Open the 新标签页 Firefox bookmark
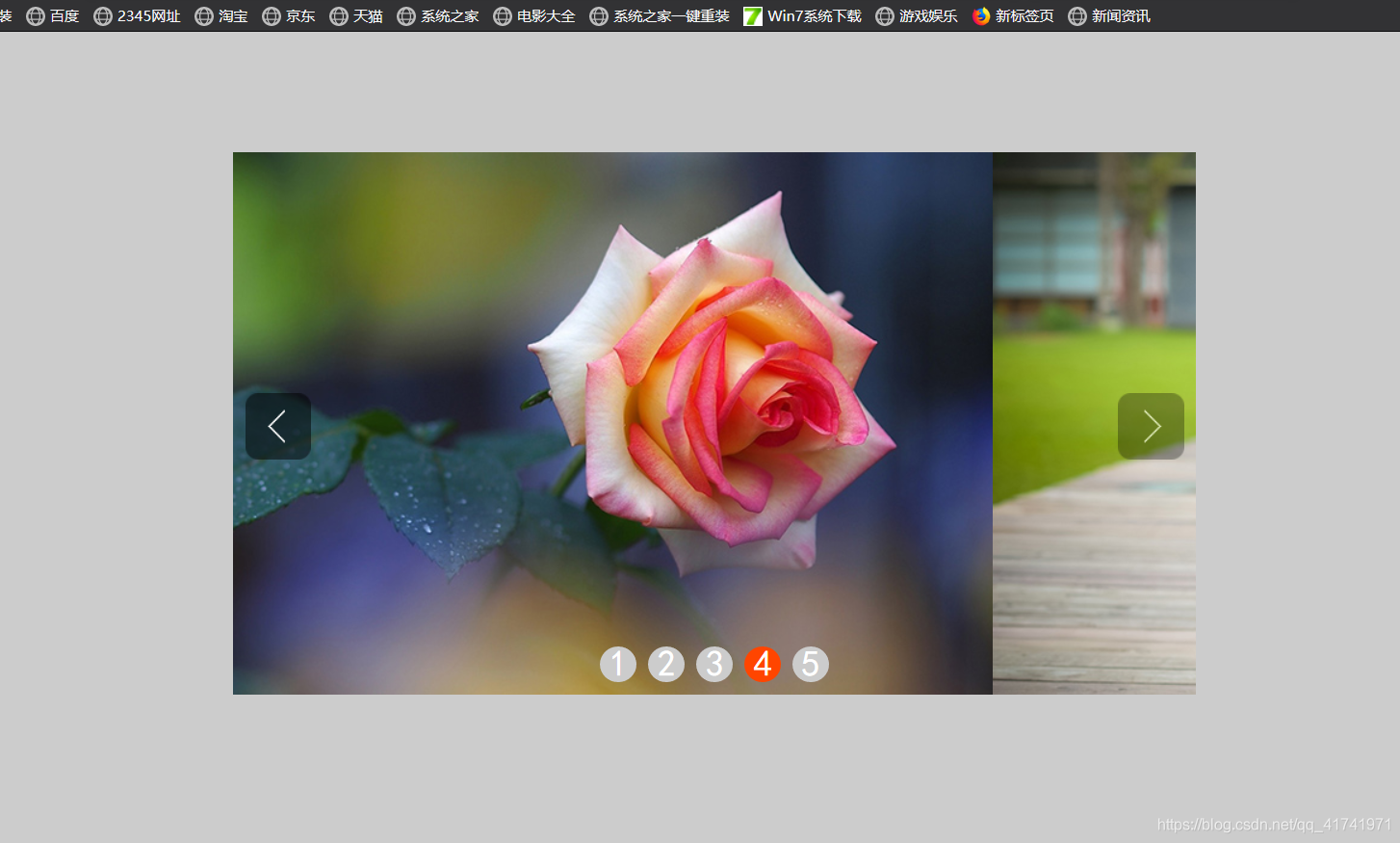 pos(1013,16)
